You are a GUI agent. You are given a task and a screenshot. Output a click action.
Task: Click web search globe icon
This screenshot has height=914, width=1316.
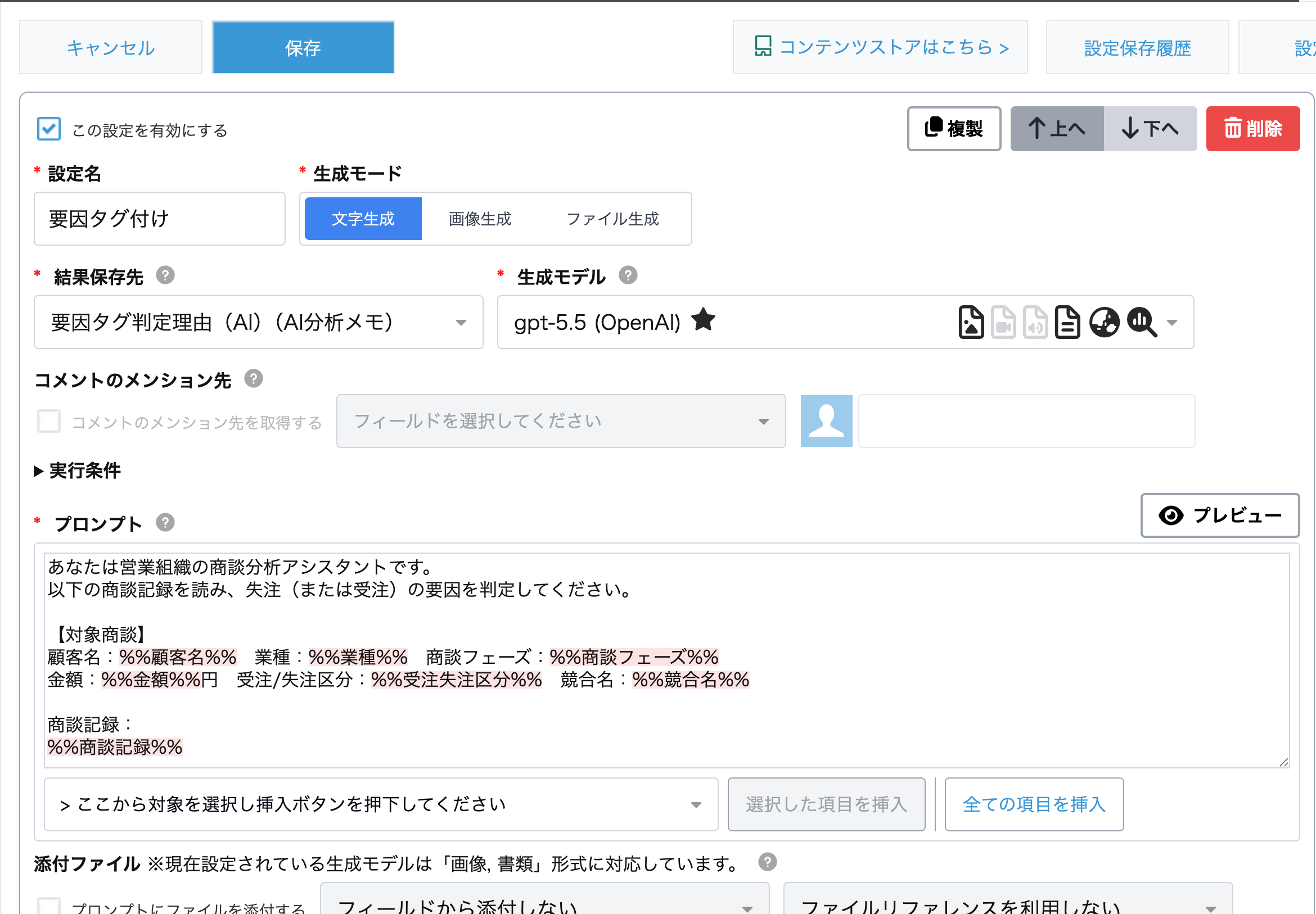click(x=1104, y=323)
